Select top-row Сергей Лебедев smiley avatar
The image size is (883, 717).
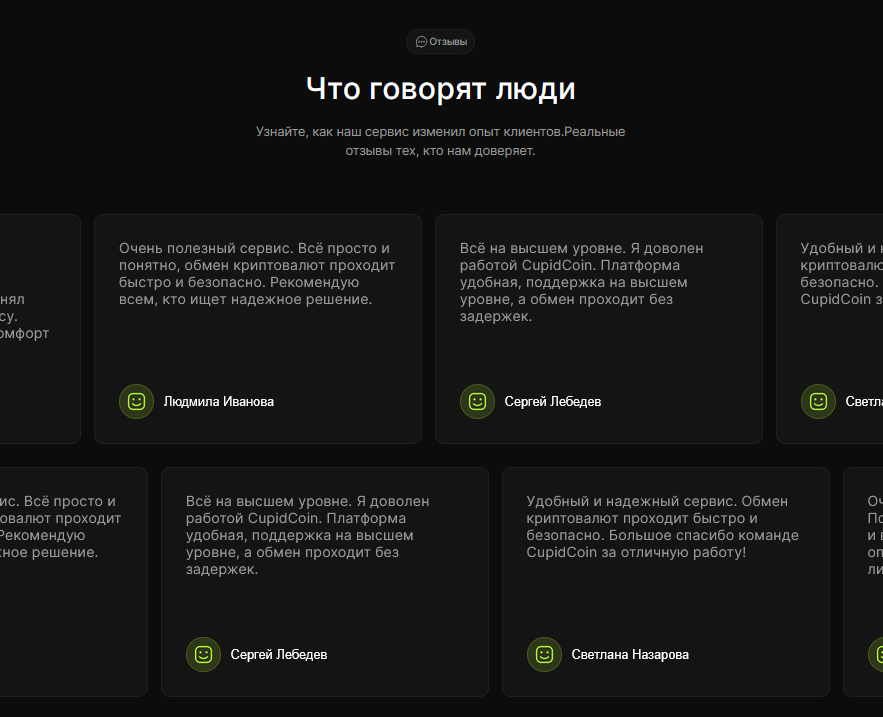(x=477, y=401)
